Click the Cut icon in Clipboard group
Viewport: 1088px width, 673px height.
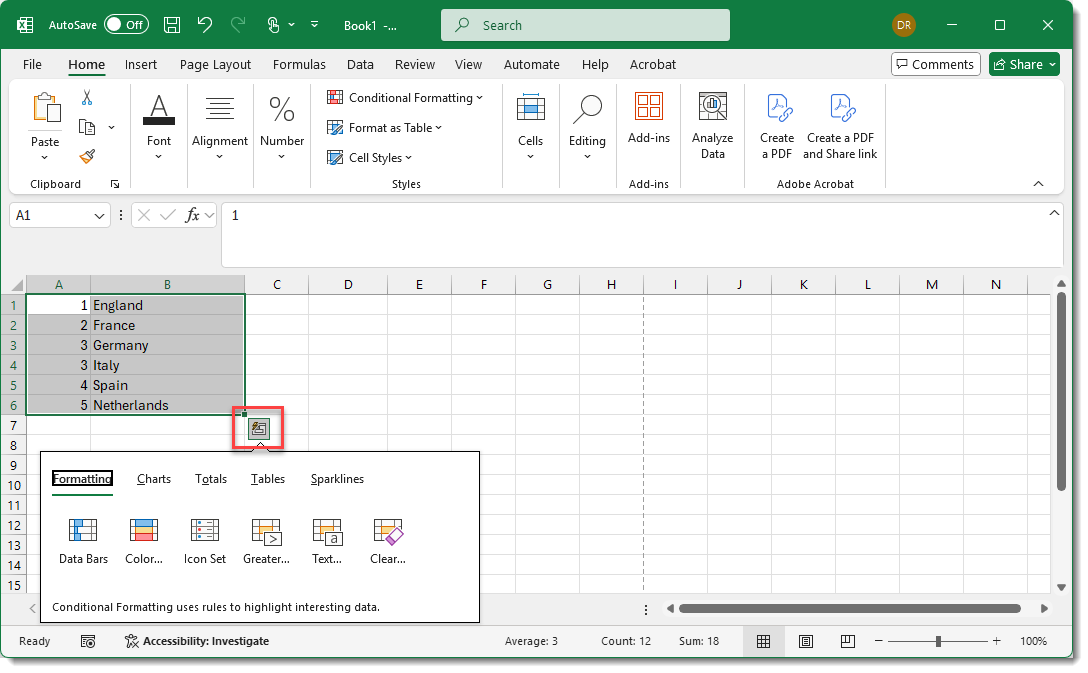click(x=87, y=98)
